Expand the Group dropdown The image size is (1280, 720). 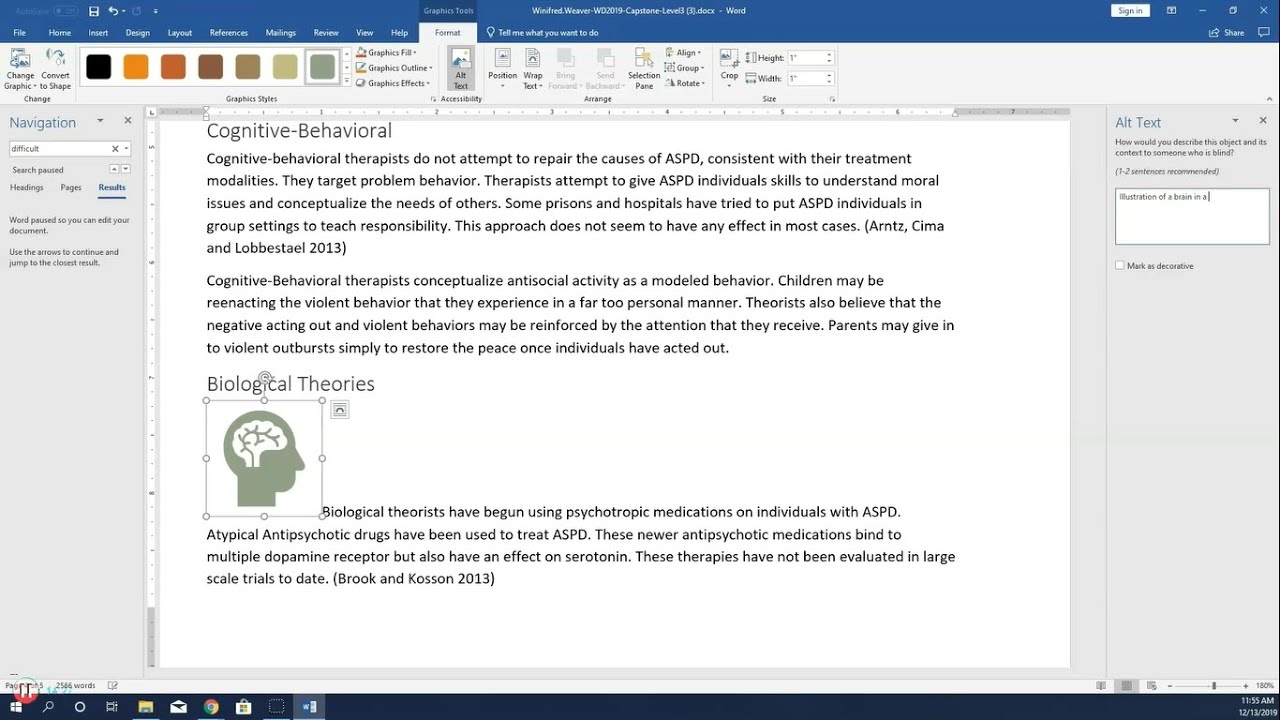coord(685,68)
